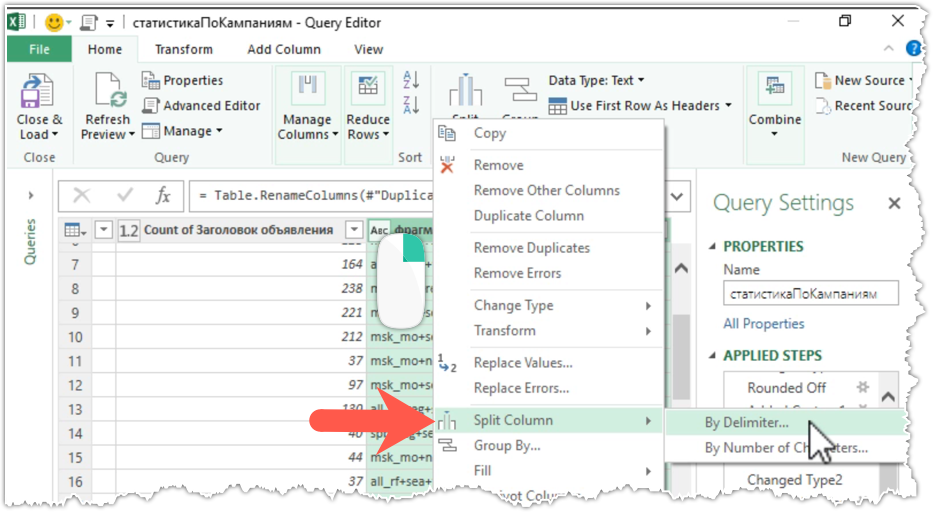The width and height of the screenshot is (934, 513).
Task: Click the Excel logo icon
Action: tap(16, 22)
